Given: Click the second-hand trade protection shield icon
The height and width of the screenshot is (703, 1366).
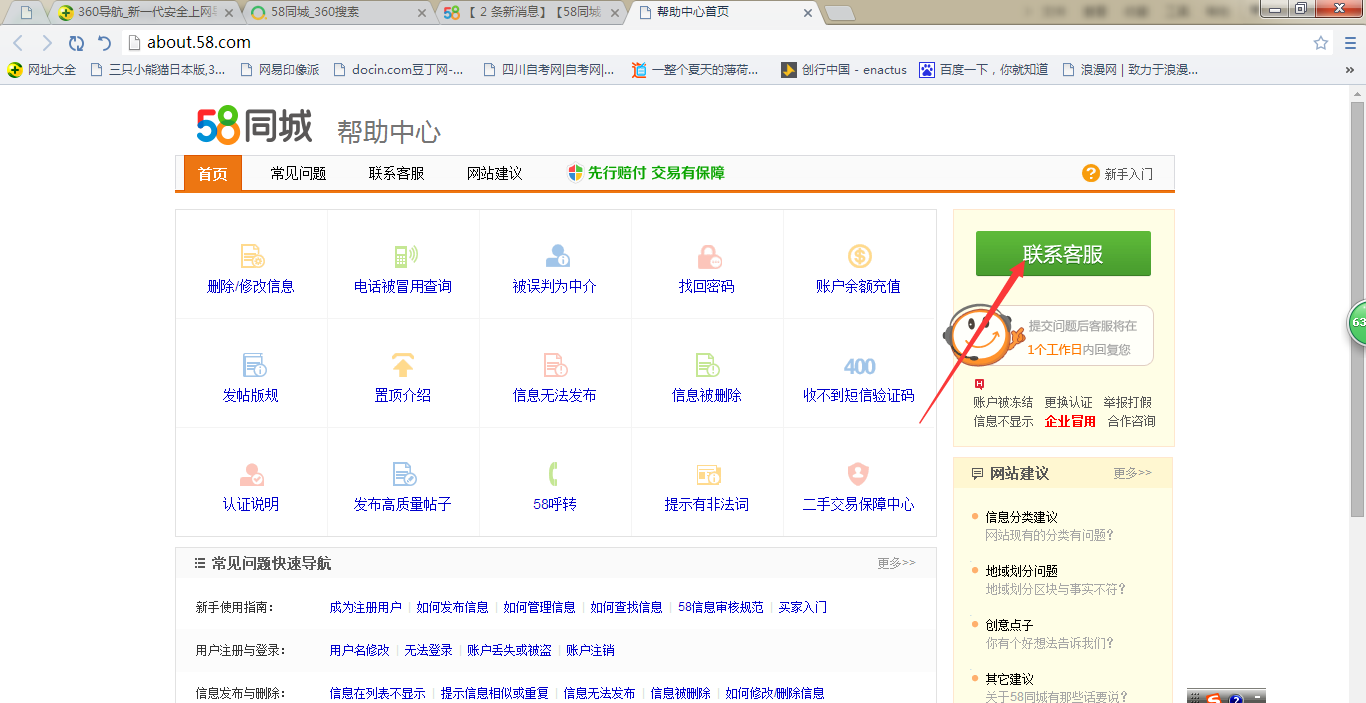Looking at the screenshot, I should (858, 474).
